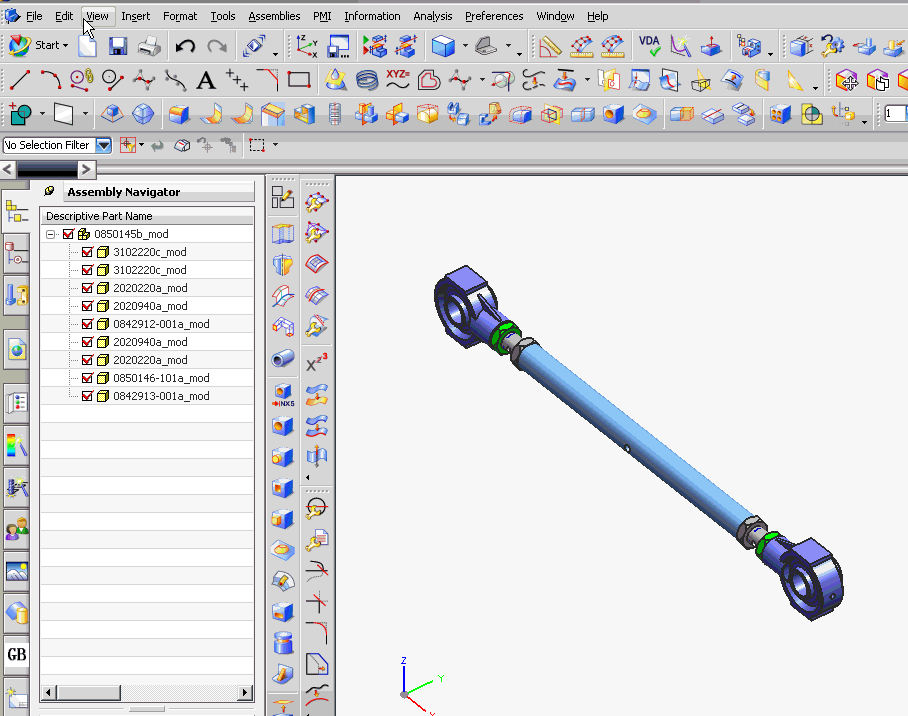Select the Point plus-plus tool

coord(237,80)
